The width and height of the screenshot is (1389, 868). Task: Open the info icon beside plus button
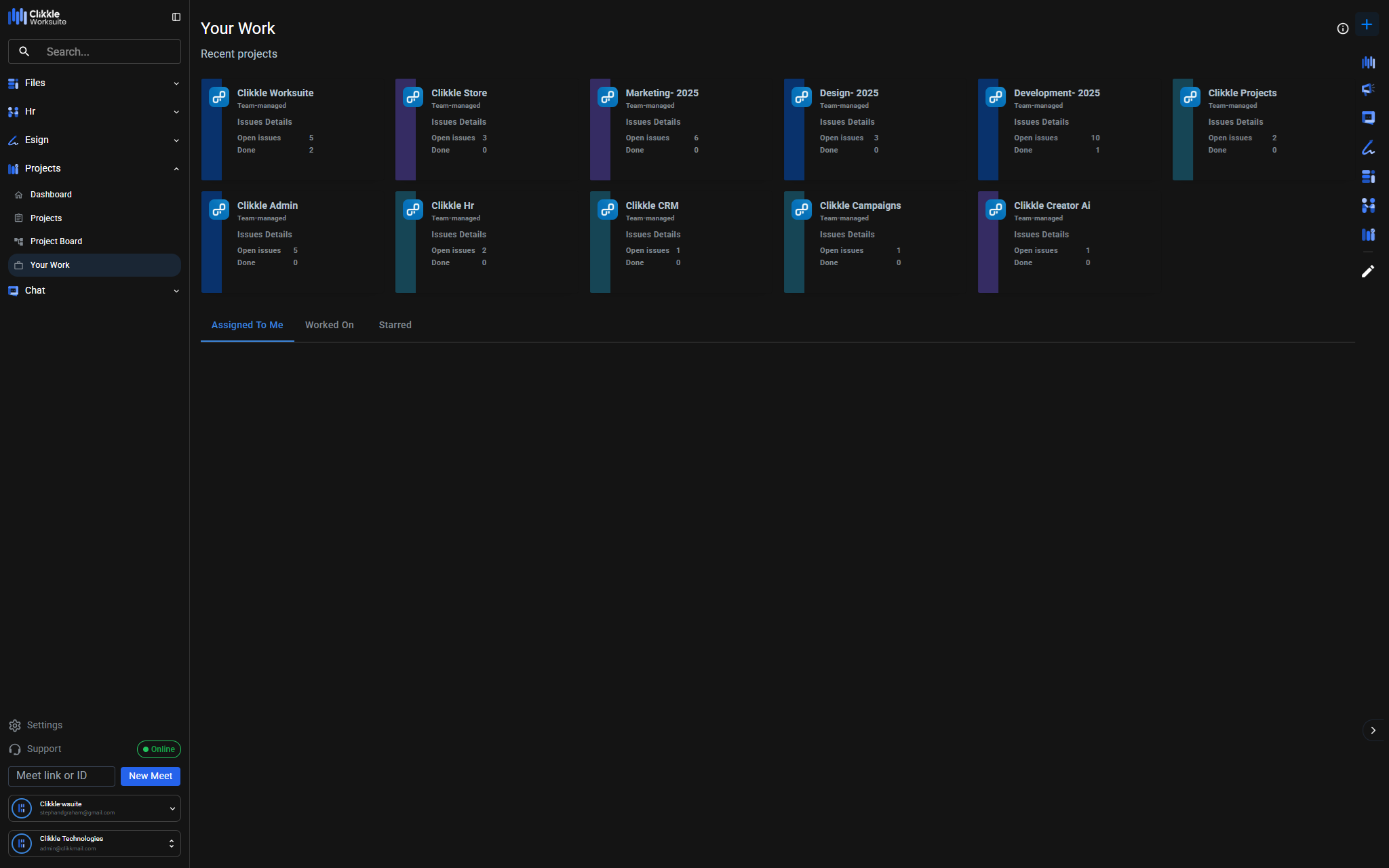[1342, 28]
